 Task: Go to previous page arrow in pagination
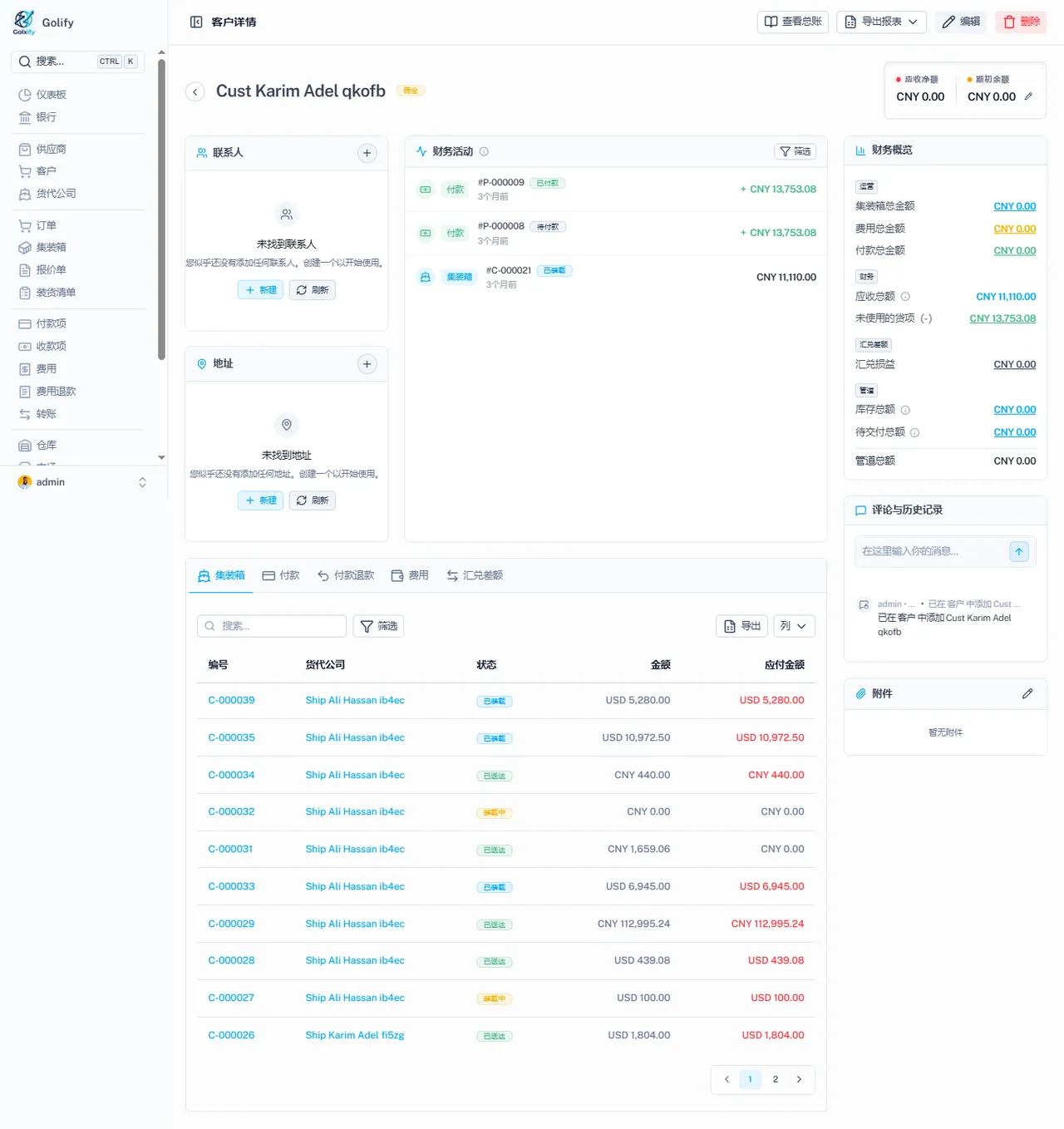point(727,1079)
